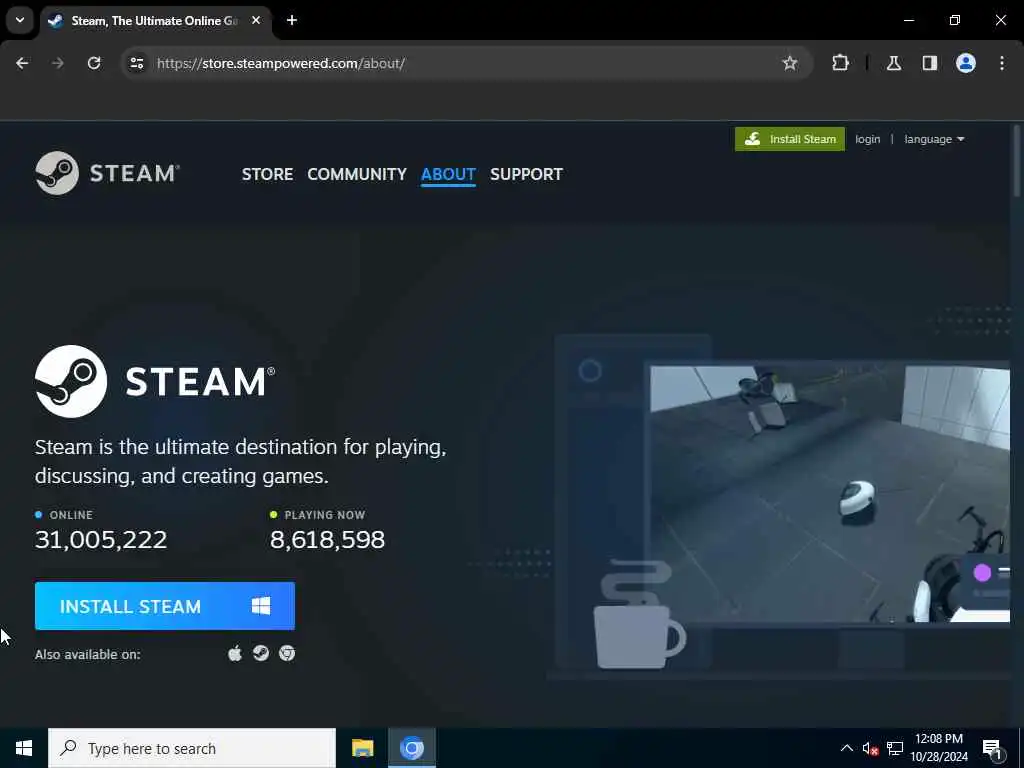1024x768 pixels.
Task: Go forward with the browser arrow
Action: coord(57,63)
